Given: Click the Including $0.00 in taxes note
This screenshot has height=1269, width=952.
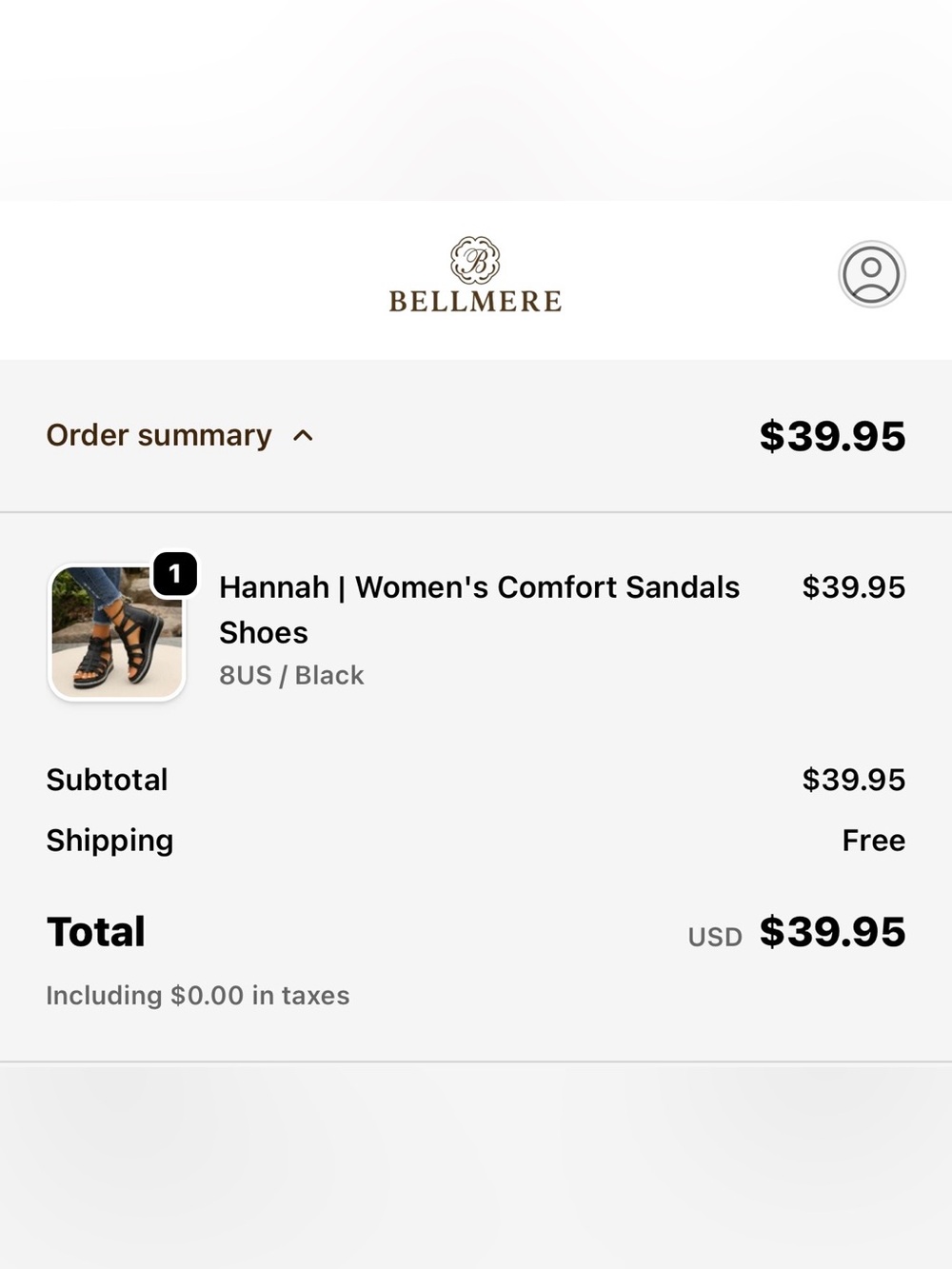Looking at the screenshot, I should click(x=198, y=996).
